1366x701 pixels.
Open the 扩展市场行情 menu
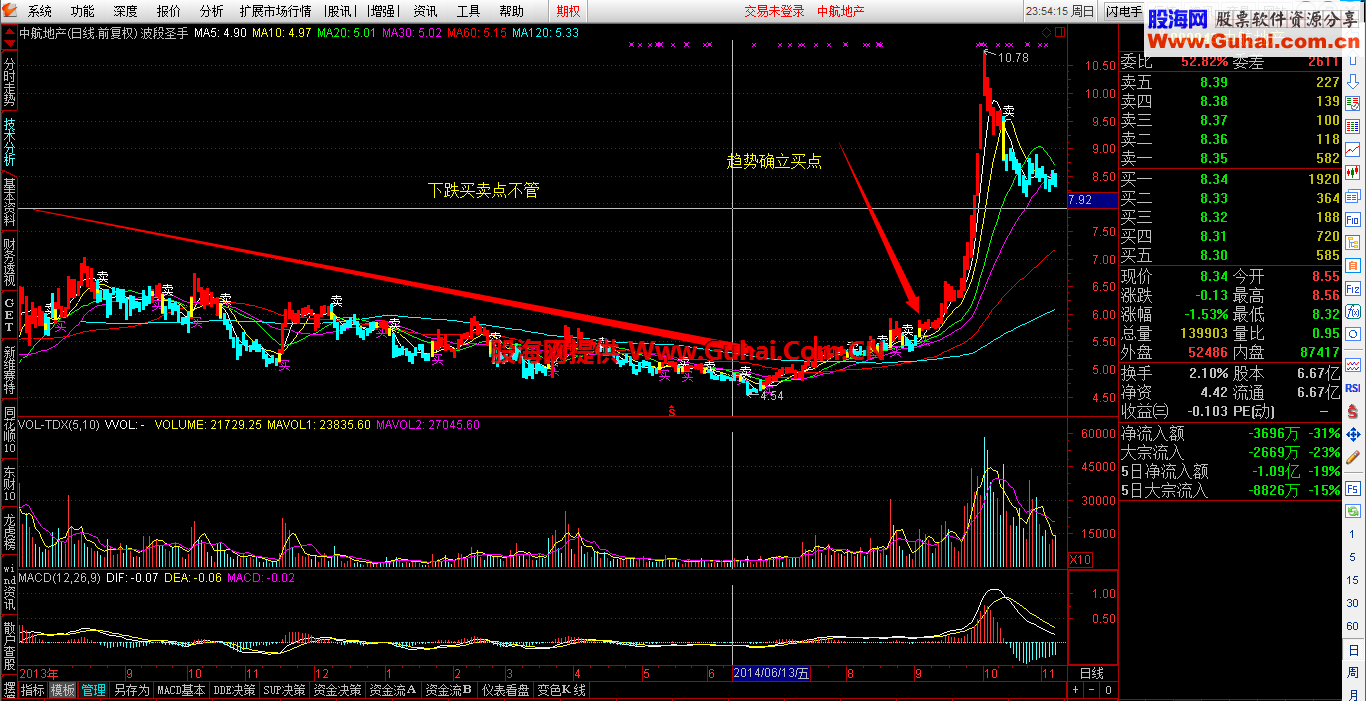pyautogui.click(x=275, y=11)
